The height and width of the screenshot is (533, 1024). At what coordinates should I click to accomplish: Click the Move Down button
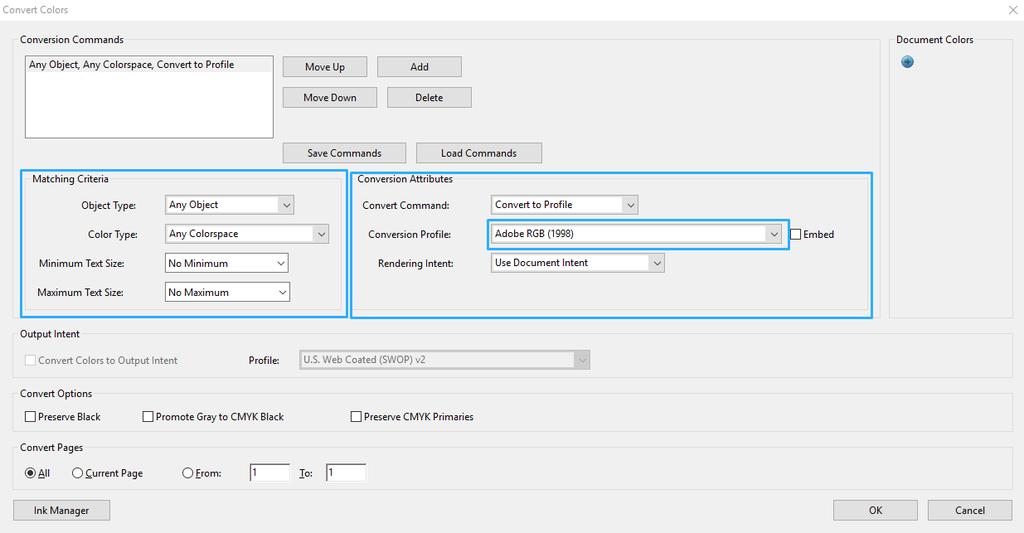pyautogui.click(x=330, y=97)
